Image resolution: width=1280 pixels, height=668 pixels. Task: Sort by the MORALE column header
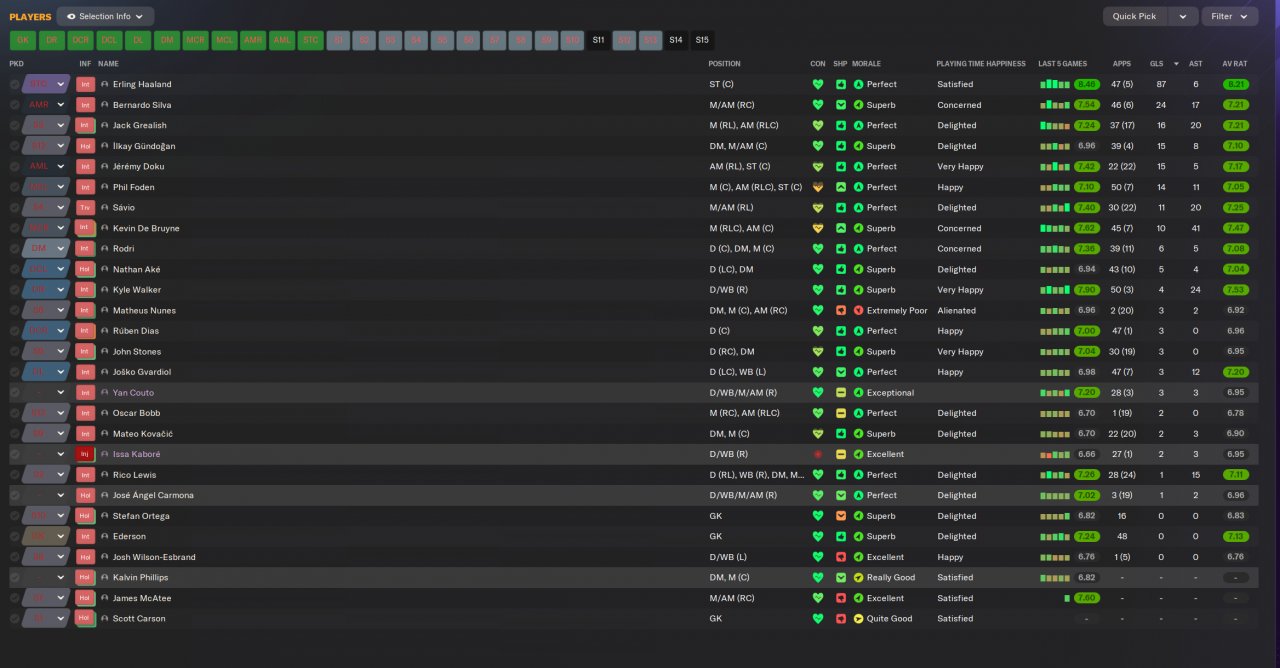pyautogui.click(x=866, y=64)
